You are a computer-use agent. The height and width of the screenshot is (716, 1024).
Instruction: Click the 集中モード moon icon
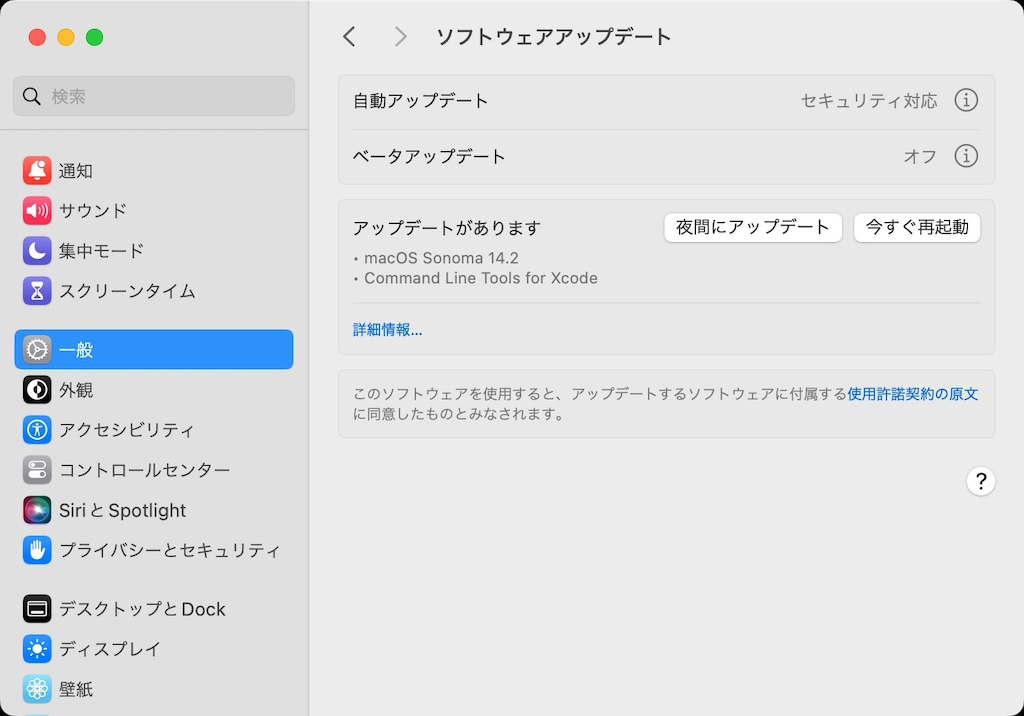37,251
